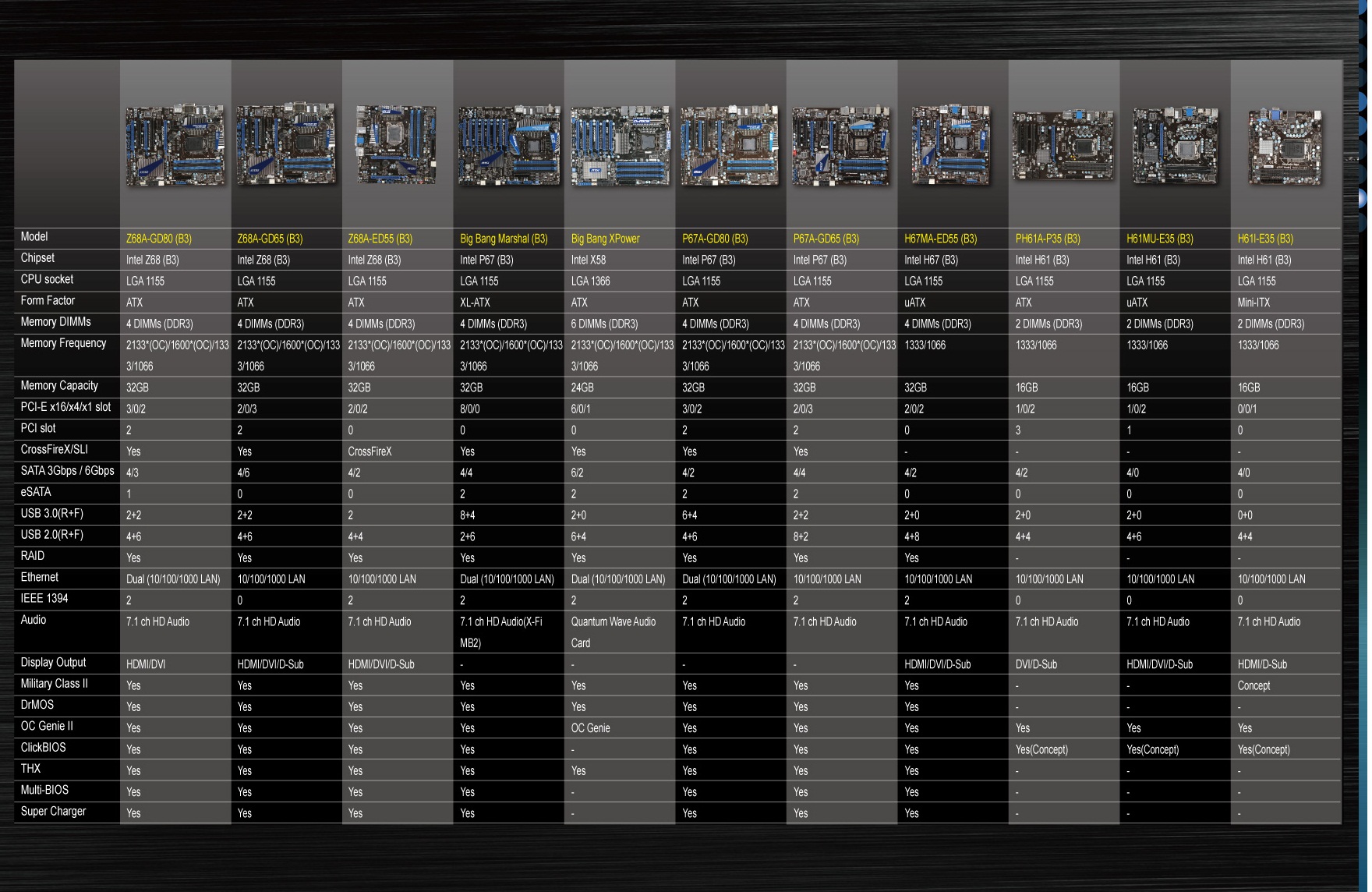Click the Big Bang XPower motherboard photo
The width and height of the screenshot is (1372, 892).
621,146
